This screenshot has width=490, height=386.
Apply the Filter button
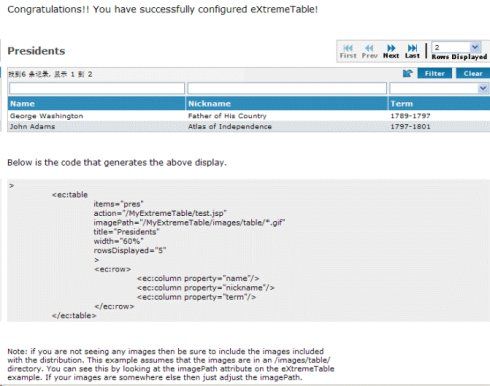click(435, 73)
